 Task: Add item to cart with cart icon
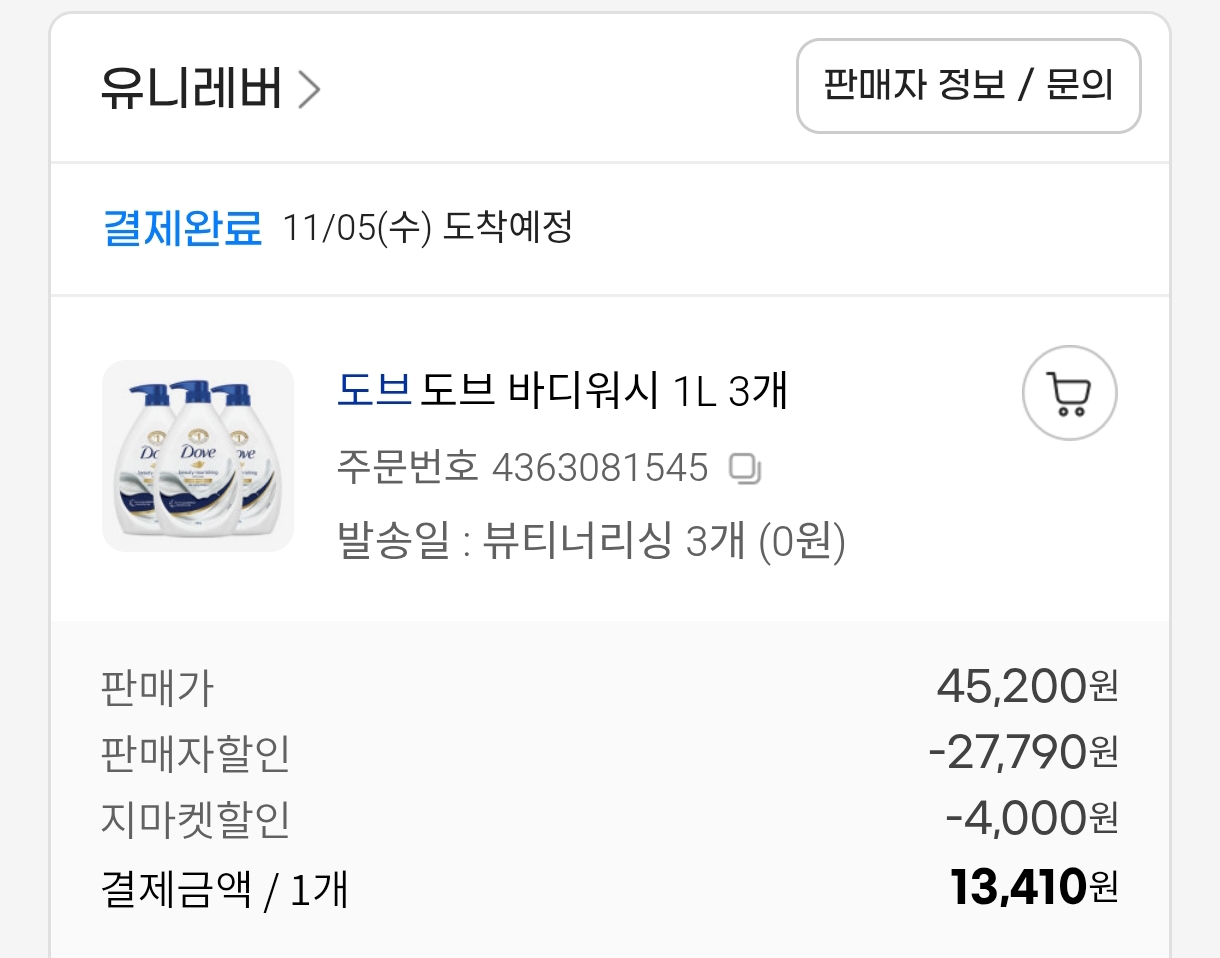tap(1069, 393)
